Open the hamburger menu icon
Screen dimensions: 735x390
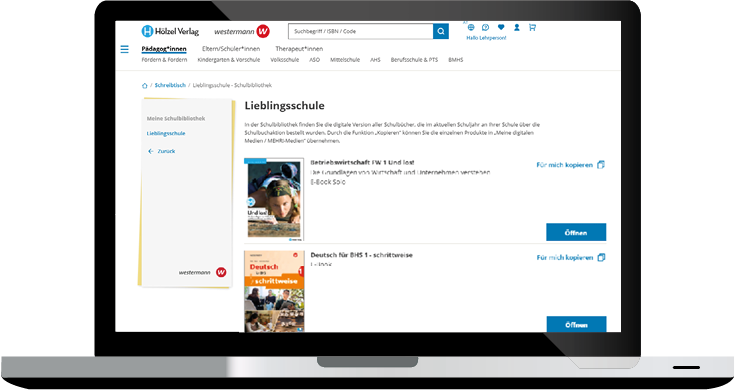pos(124,49)
